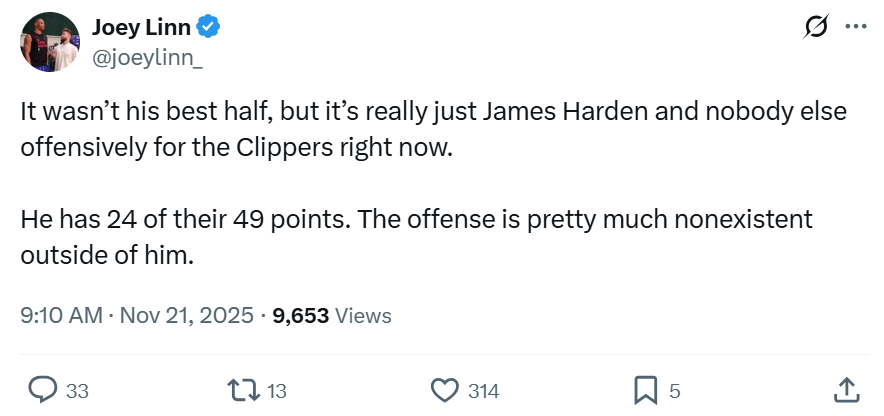Image resolution: width=884 pixels, height=416 pixels.
Task: Click the reply count 33
Action: pos(77,391)
